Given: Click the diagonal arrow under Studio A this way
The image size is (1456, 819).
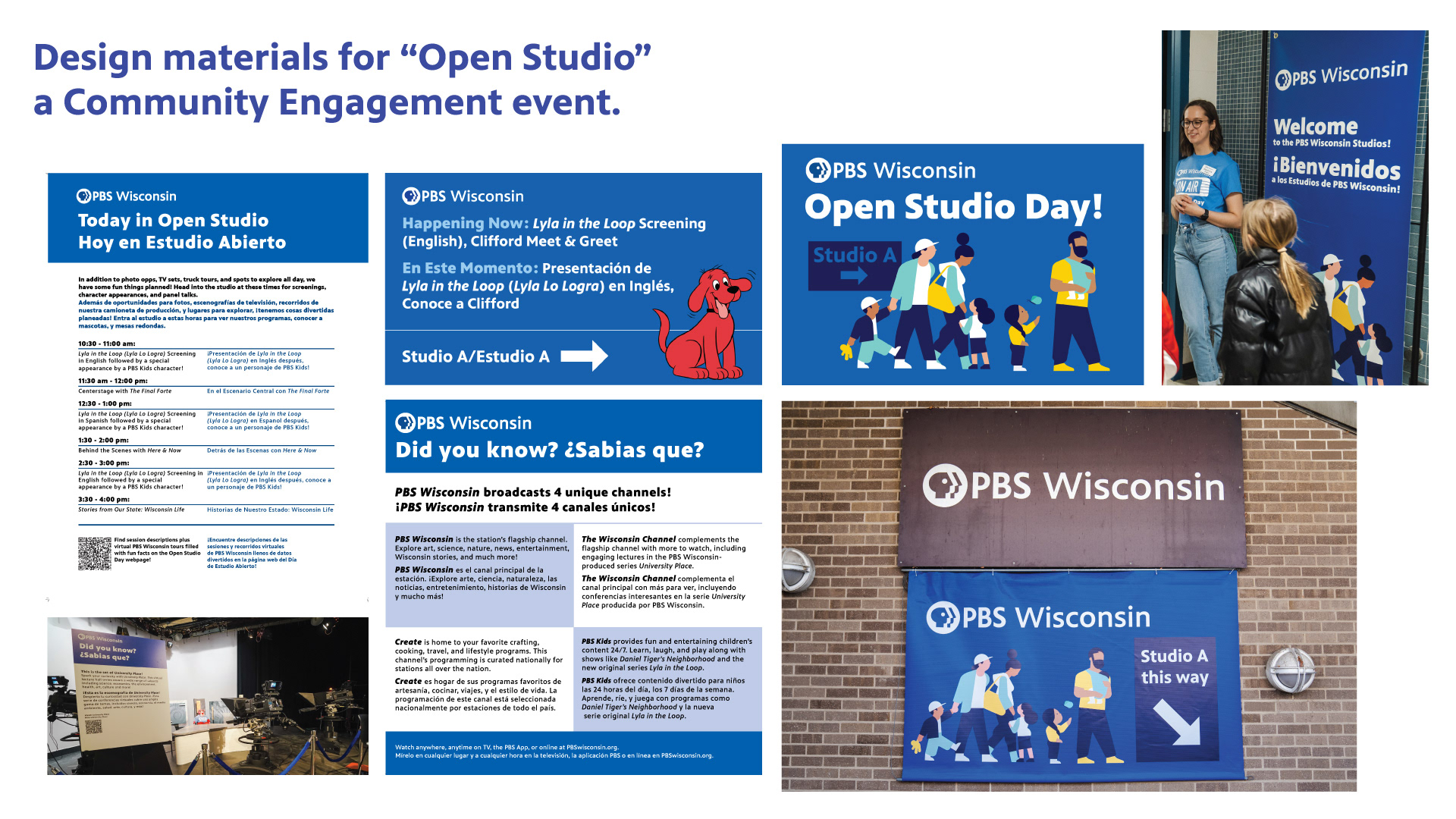Looking at the screenshot, I should (x=1177, y=722).
